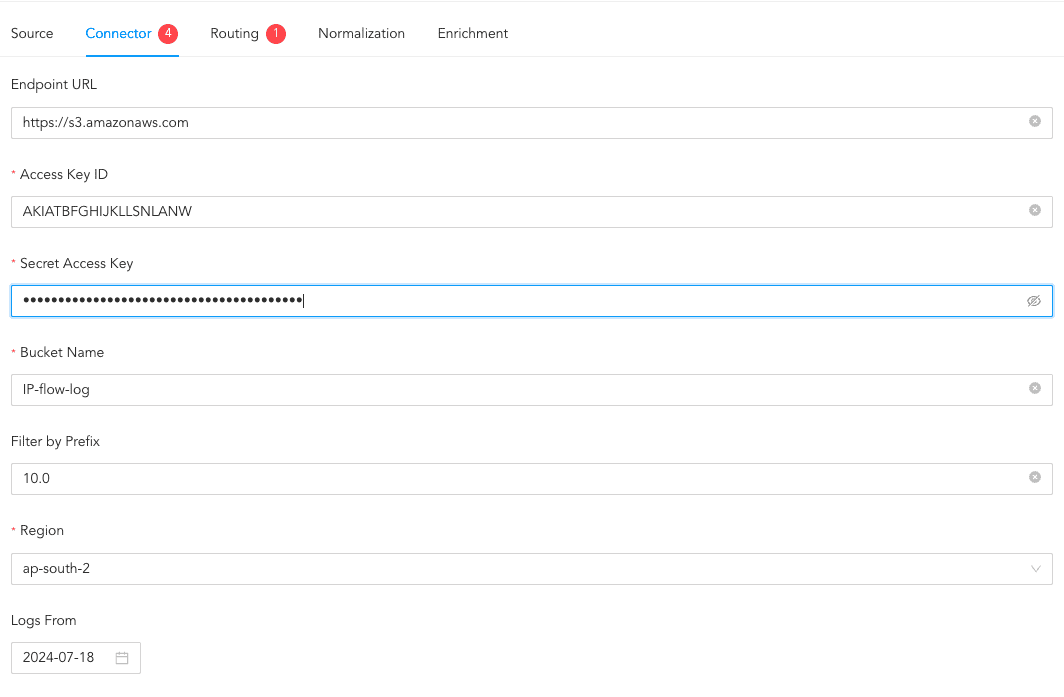
Task: Clear the Access Key ID field
Action: pos(1035,211)
